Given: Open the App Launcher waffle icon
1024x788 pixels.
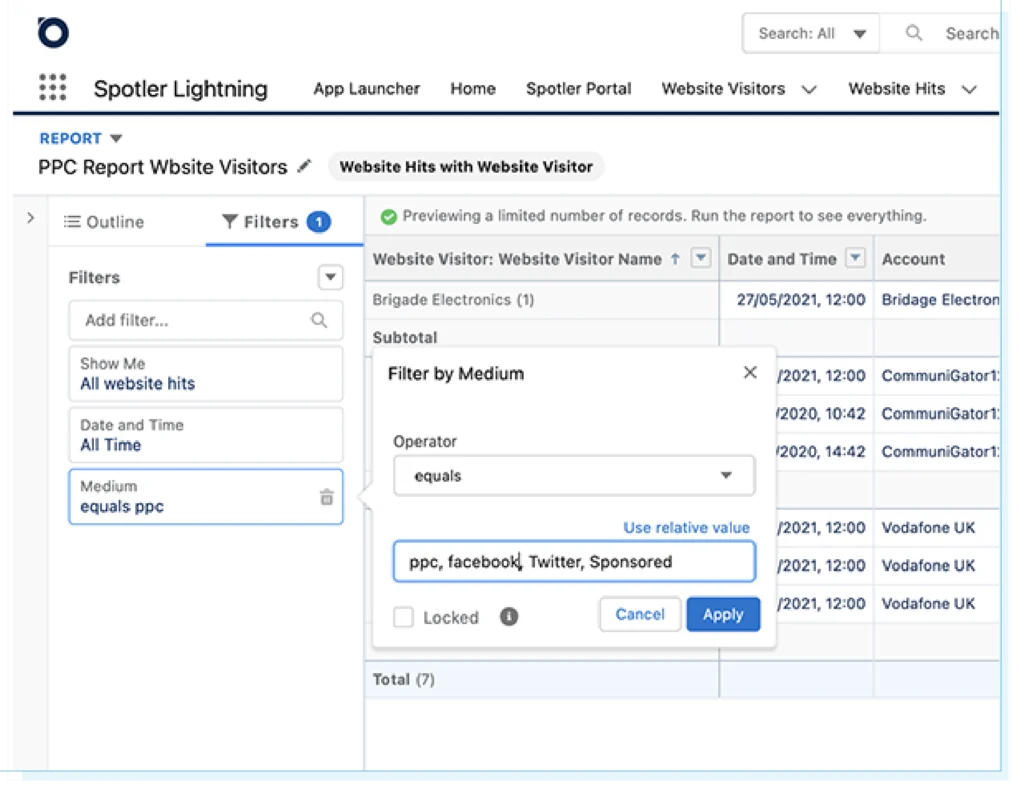Looking at the screenshot, I should click(52, 88).
